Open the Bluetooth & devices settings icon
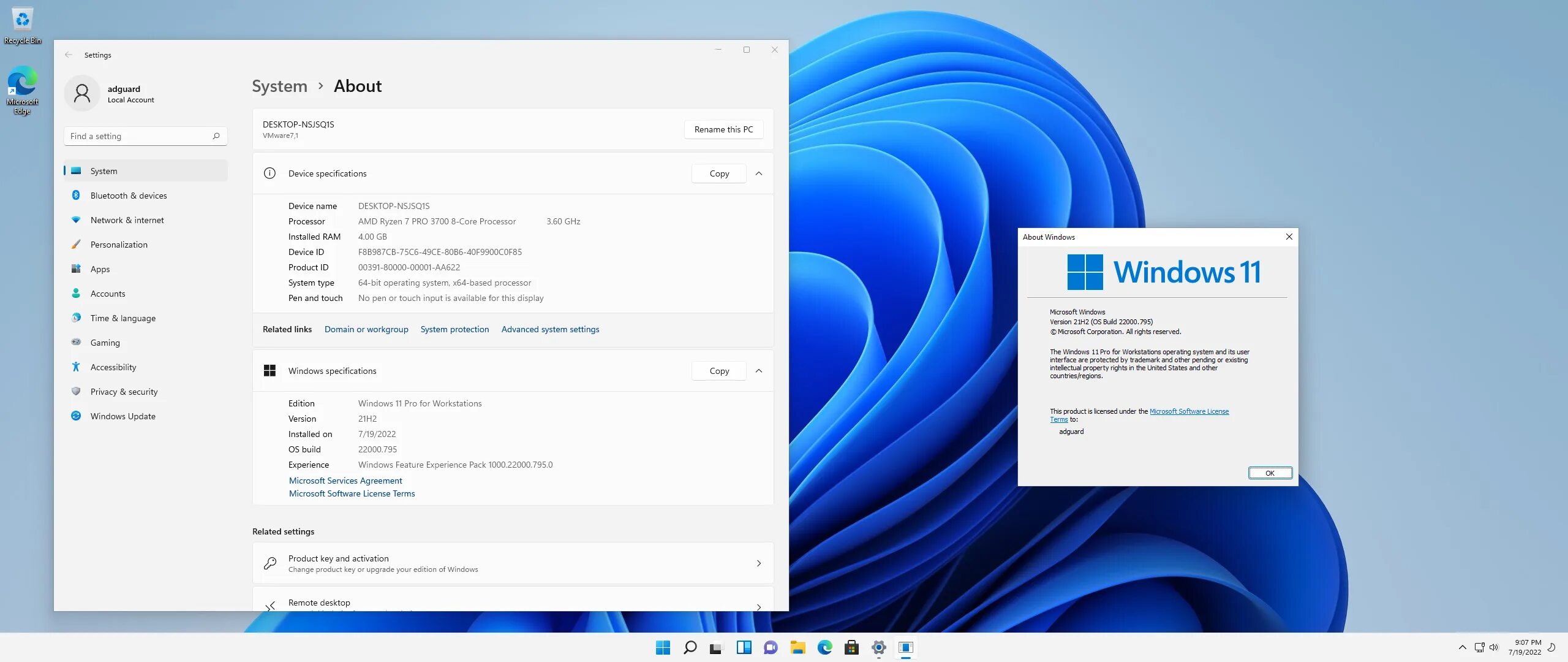1568x662 pixels. coord(76,196)
